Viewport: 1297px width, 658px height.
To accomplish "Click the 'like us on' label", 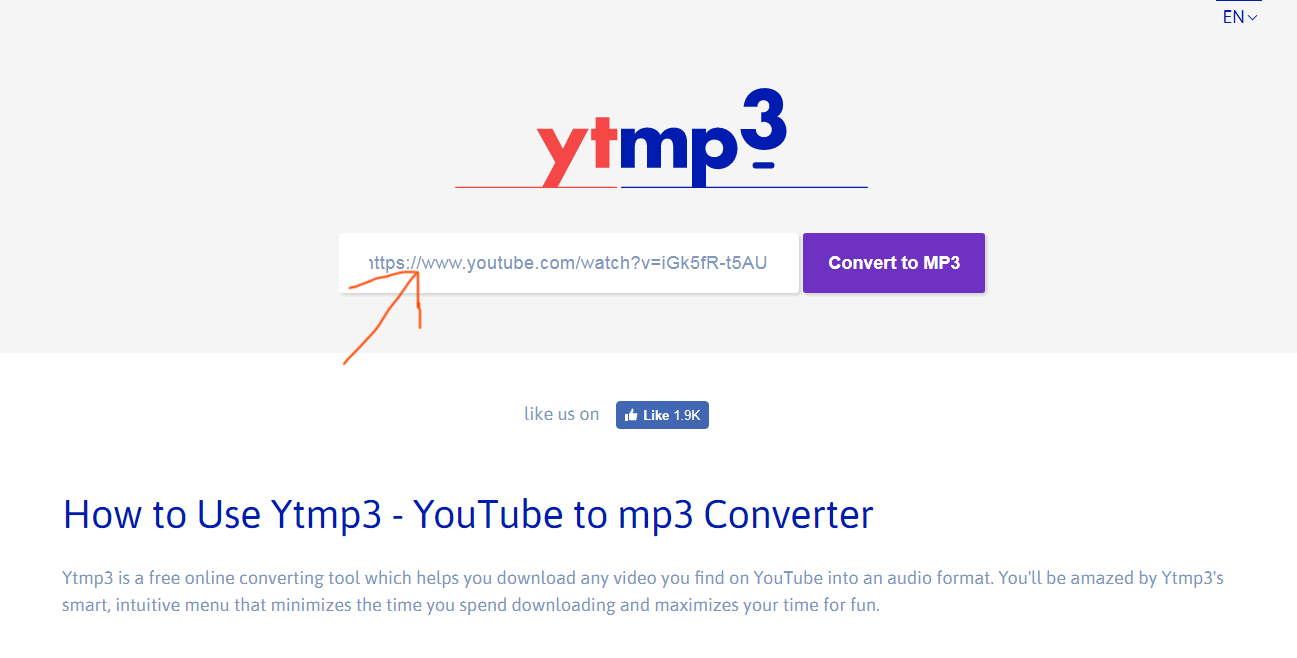I will pyautogui.click(x=562, y=414).
